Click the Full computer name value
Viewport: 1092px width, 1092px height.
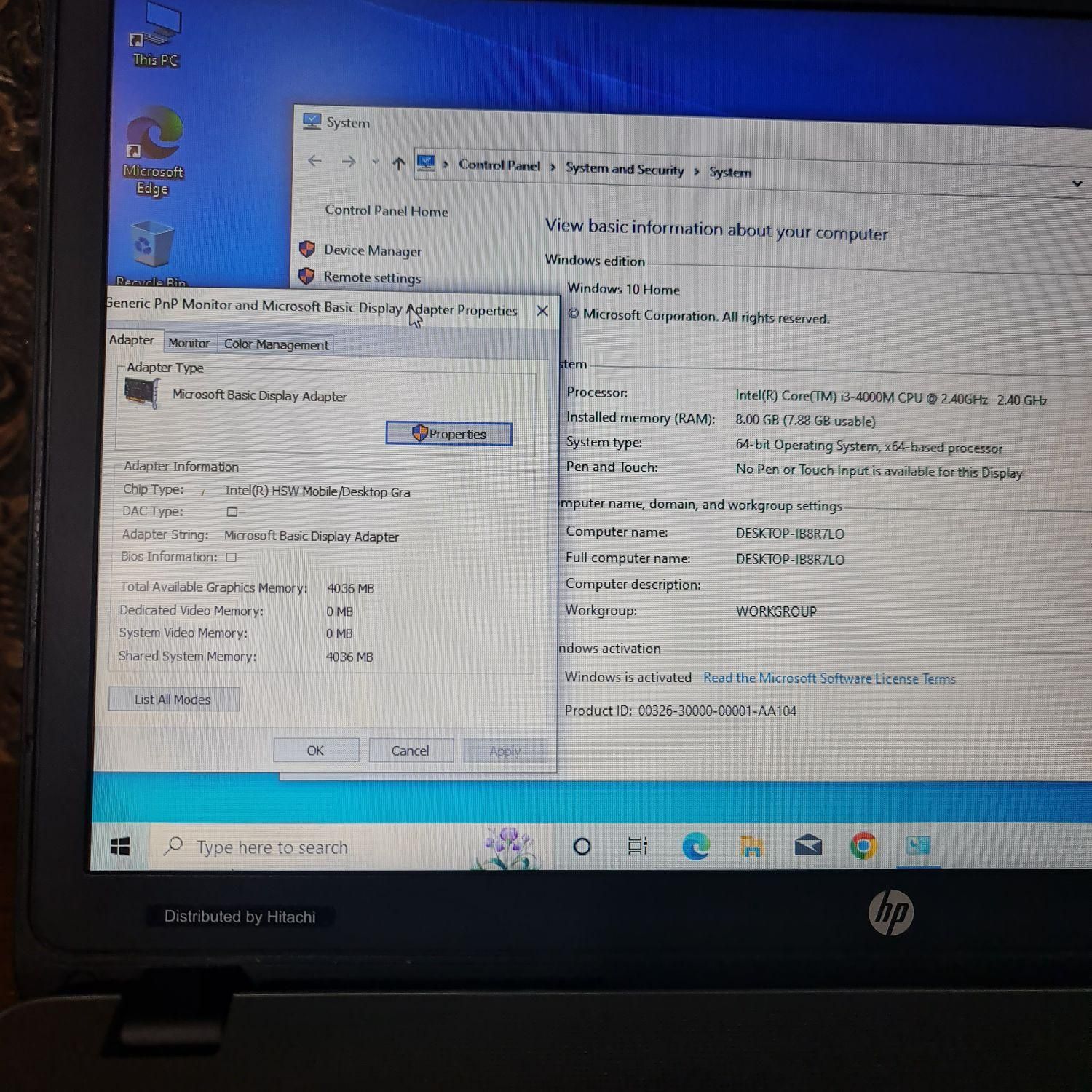[790, 560]
